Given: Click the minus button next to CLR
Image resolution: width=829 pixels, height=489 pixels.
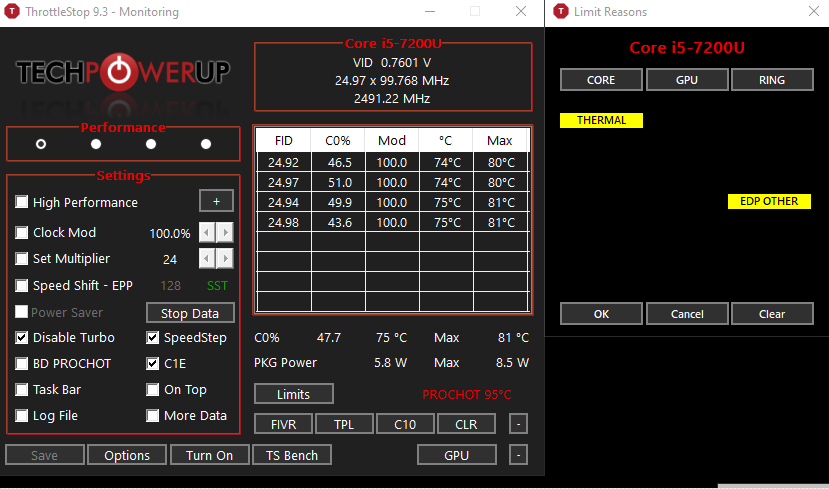Looking at the screenshot, I should click(x=519, y=424).
